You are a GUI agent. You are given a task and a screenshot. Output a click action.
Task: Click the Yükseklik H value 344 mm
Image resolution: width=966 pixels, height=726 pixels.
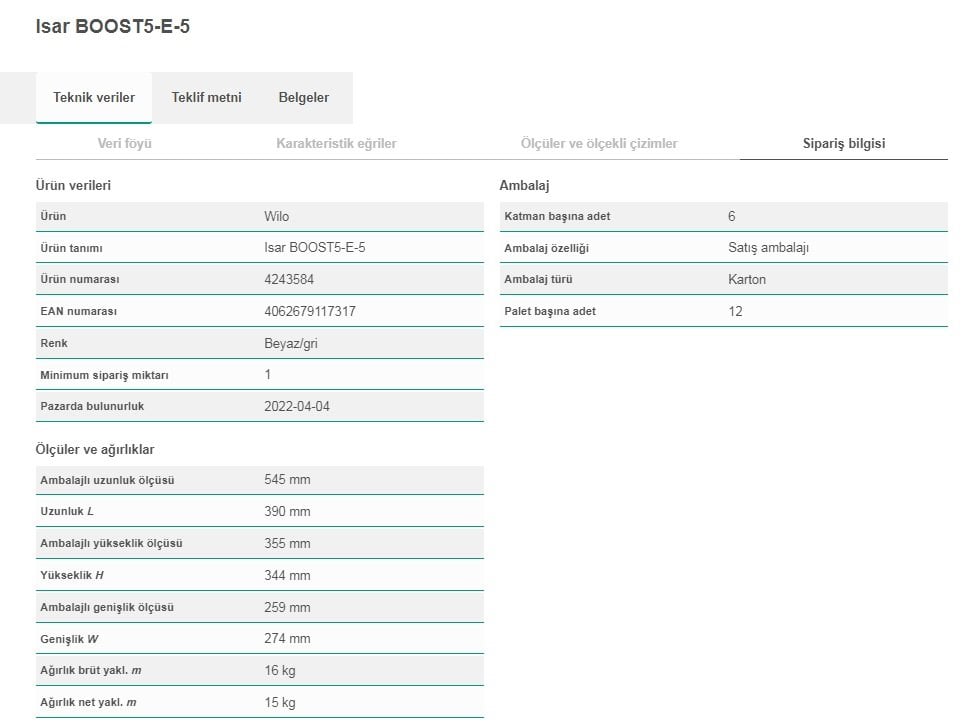[287, 576]
